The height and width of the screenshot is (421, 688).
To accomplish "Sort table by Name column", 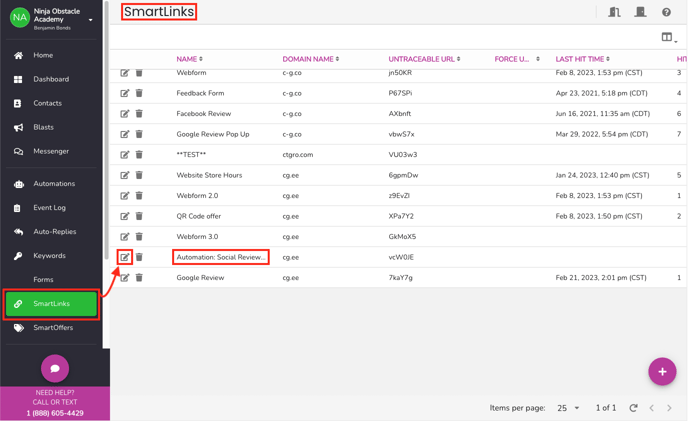I will click(x=189, y=59).
